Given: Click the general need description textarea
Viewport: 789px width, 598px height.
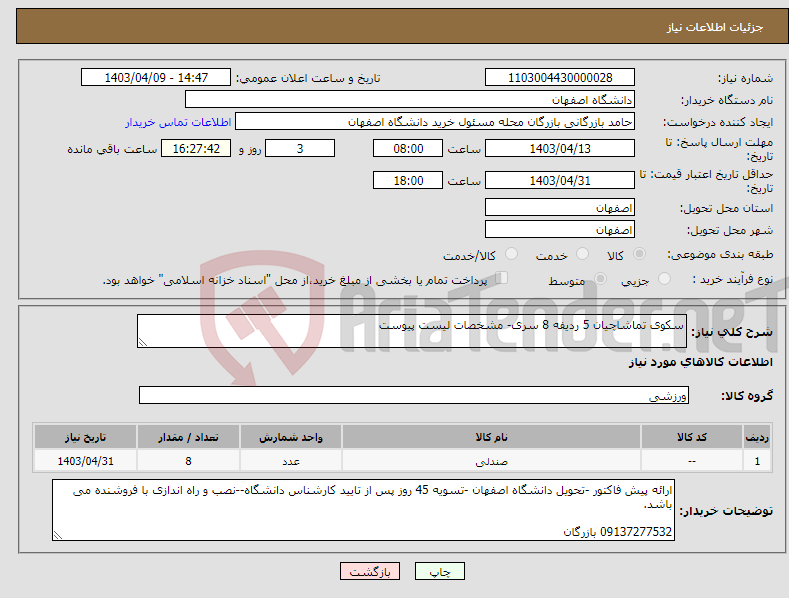Looking at the screenshot, I should [x=412, y=331].
